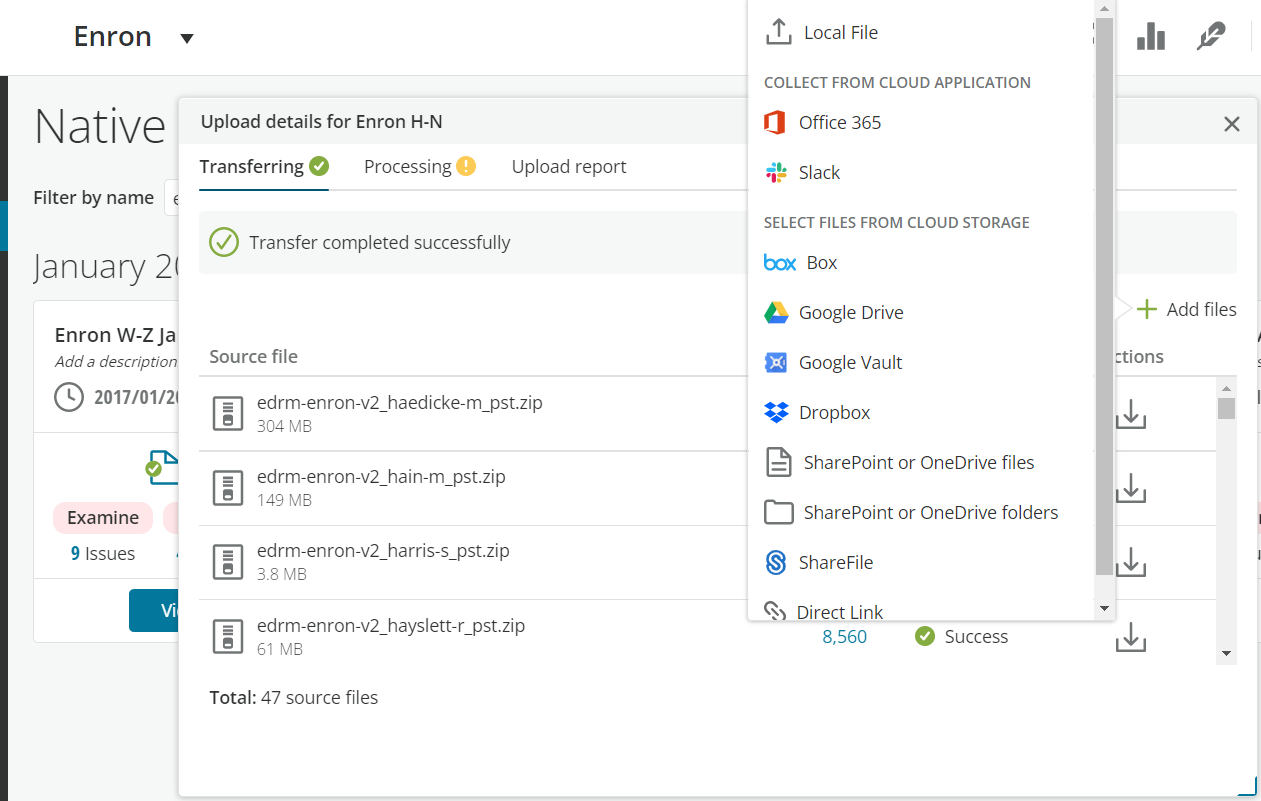Click the Source file column header
Viewport: 1261px width, 801px height.
254,356
